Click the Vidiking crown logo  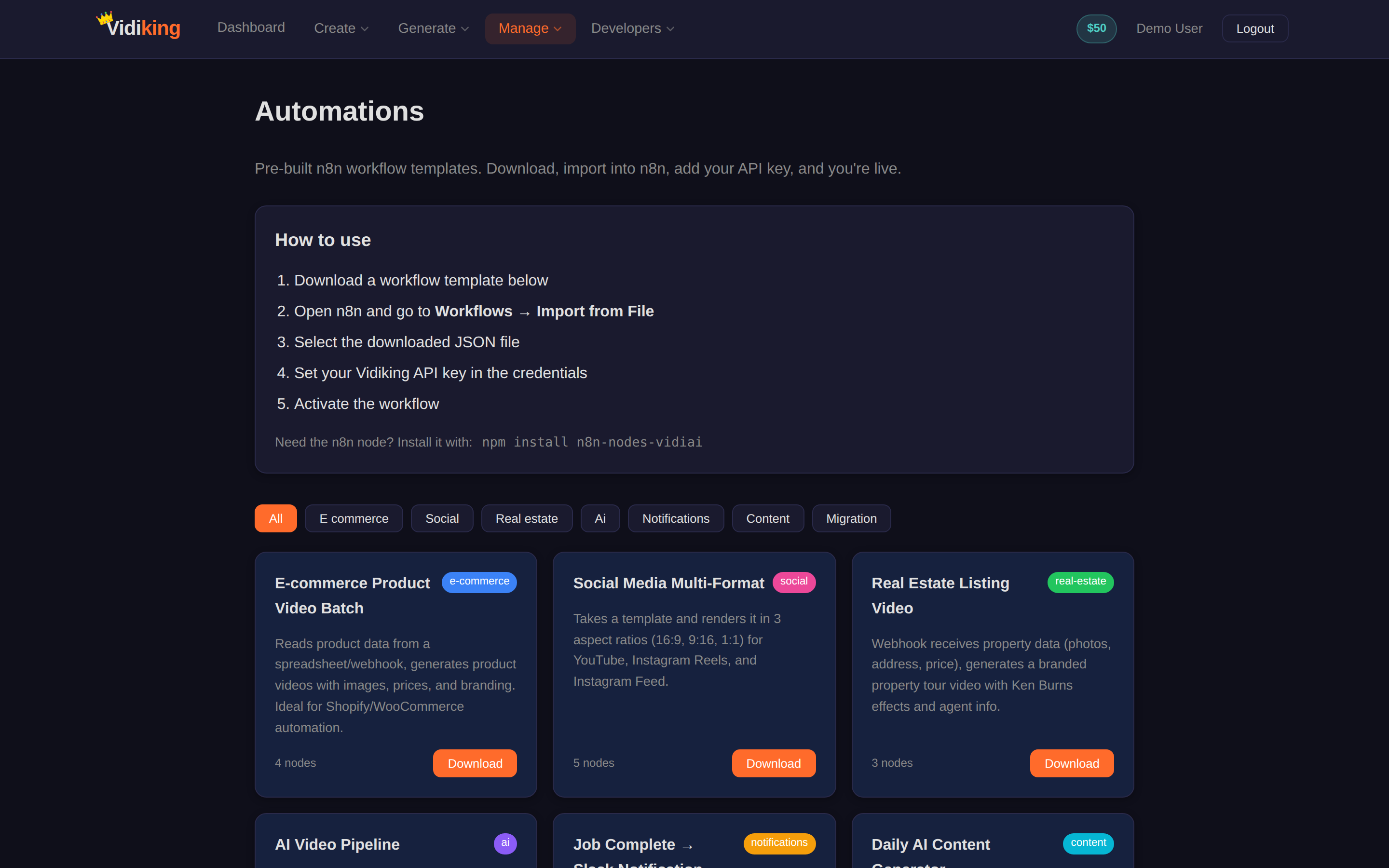(x=138, y=27)
